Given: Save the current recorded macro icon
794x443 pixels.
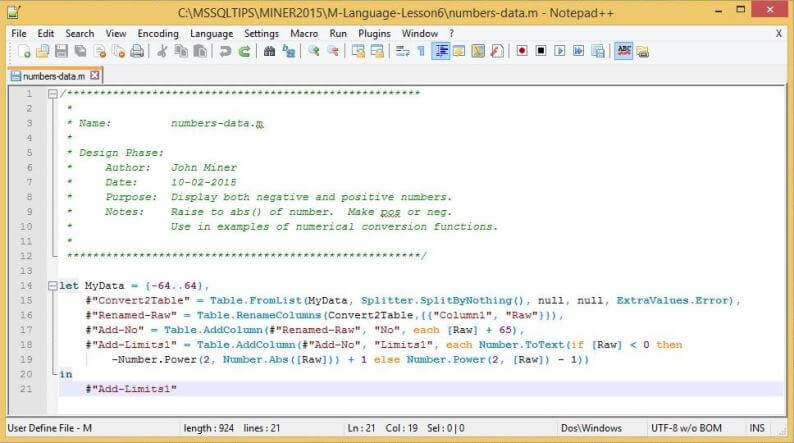Looking at the screenshot, I should [598, 51].
